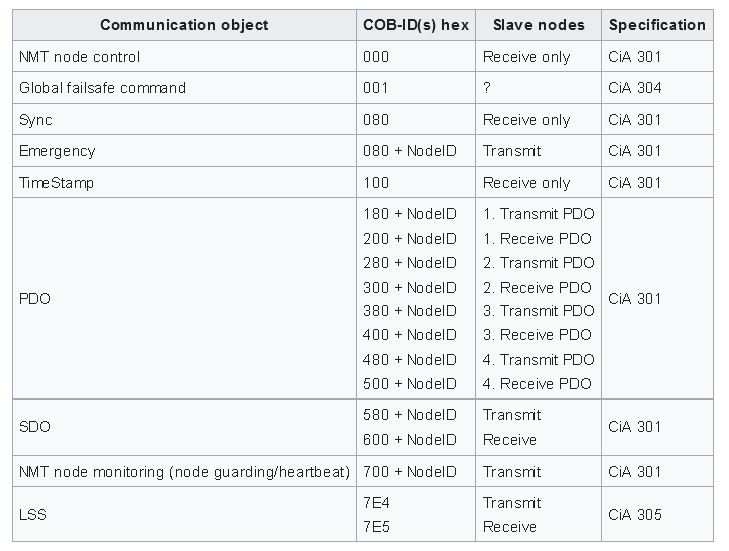Click the LSS row label
The width and height of the screenshot is (729, 551).
pyautogui.click(x=33, y=515)
